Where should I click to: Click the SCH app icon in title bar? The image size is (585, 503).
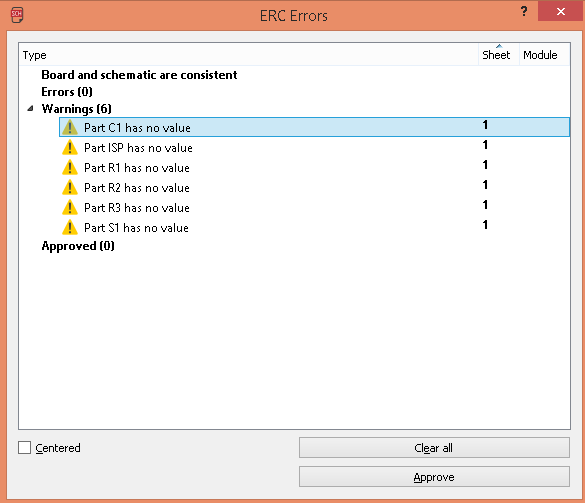17,15
